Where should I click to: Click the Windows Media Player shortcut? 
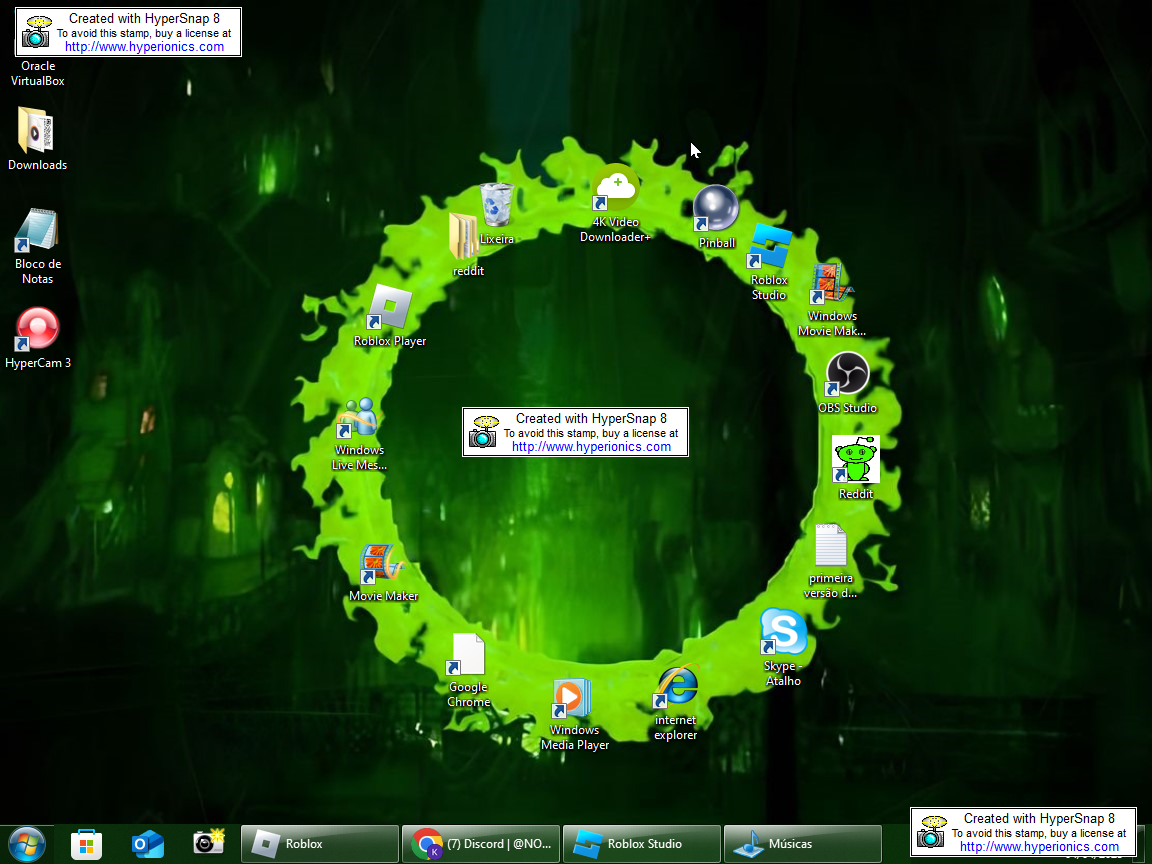coord(574,698)
